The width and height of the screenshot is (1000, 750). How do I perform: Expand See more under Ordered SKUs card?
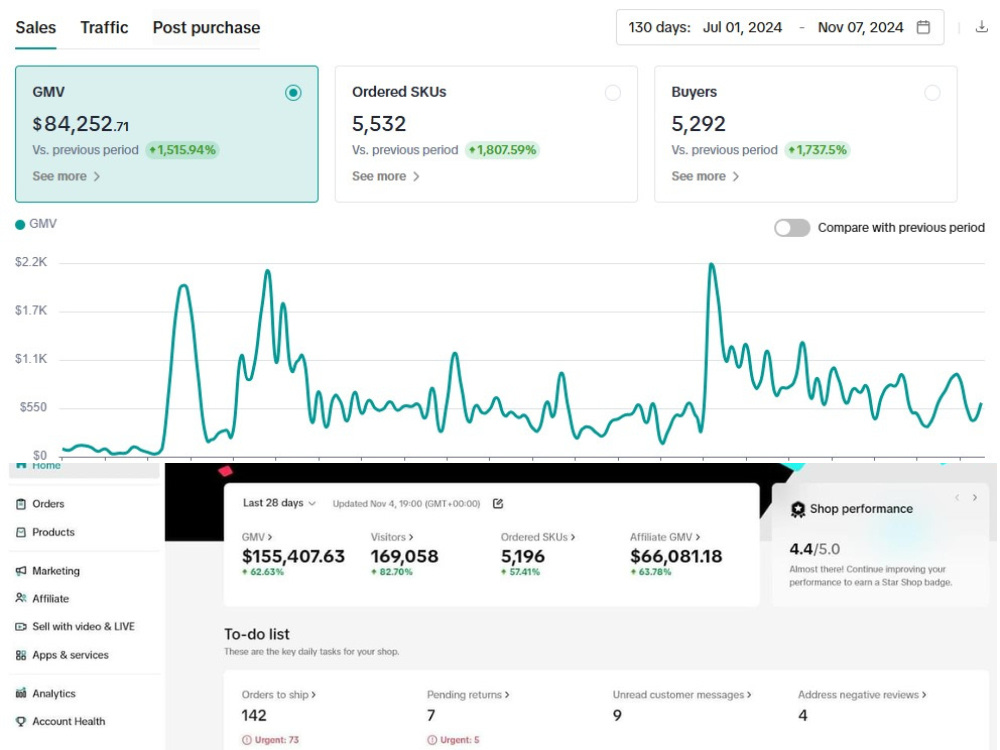(x=386, y=176)
